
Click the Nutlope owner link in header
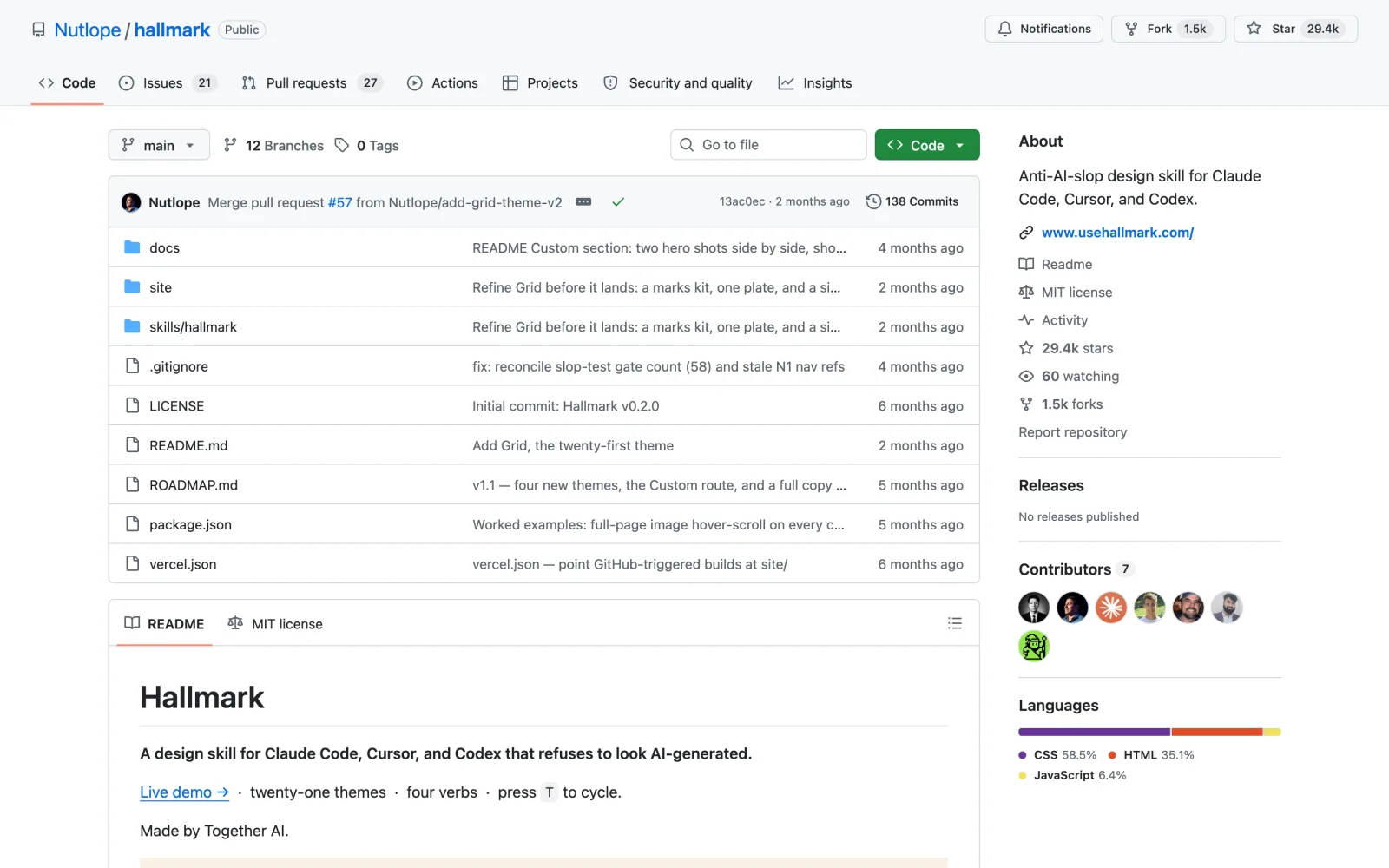(88, 30)
